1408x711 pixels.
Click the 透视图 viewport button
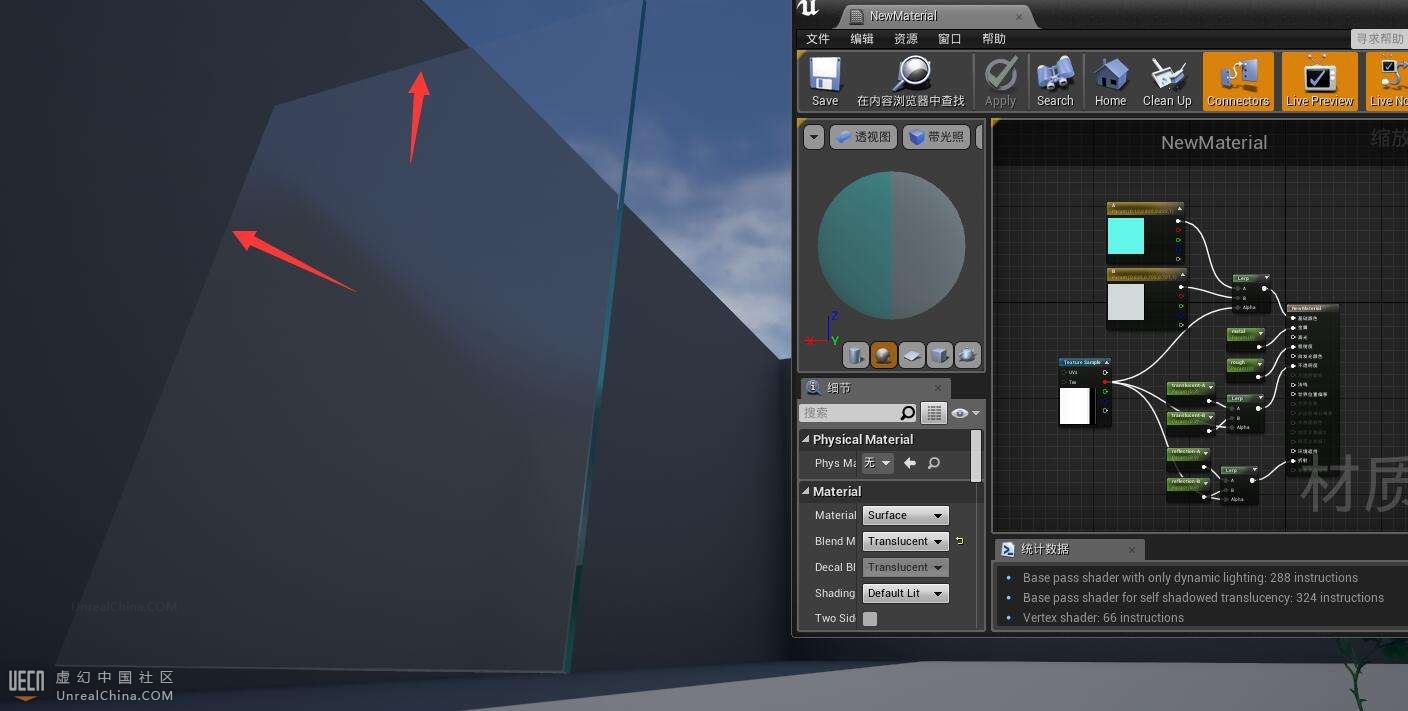pyautogui.click(x=862, y=137)
